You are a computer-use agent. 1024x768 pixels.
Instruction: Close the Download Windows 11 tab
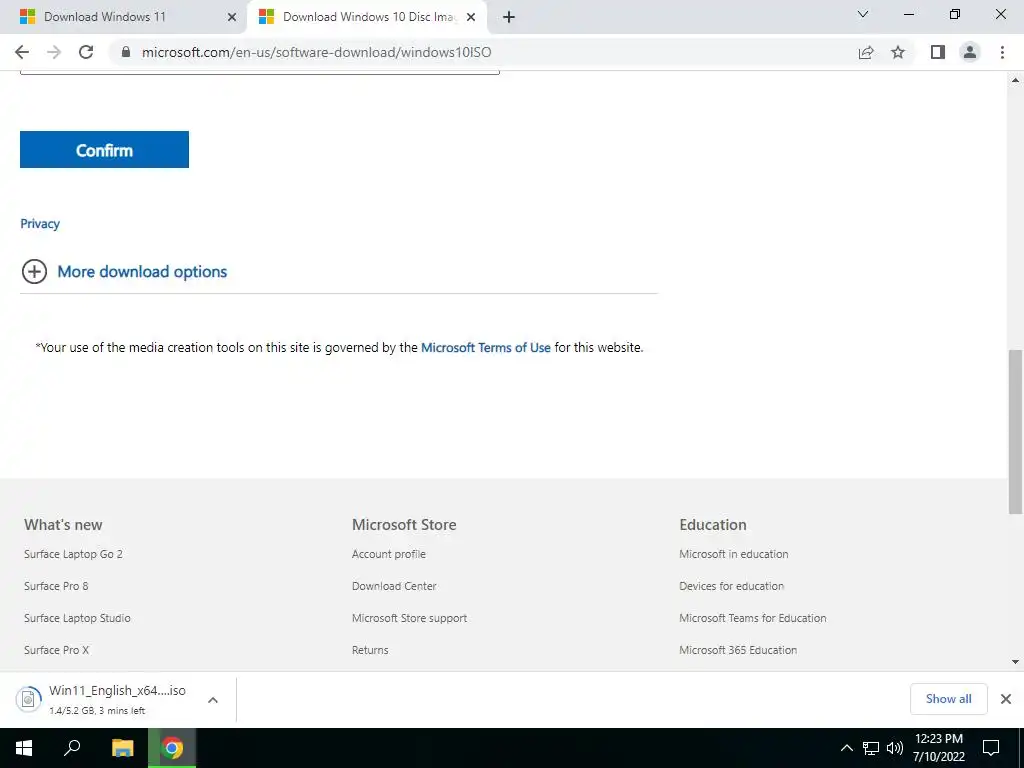coord(232,17)
